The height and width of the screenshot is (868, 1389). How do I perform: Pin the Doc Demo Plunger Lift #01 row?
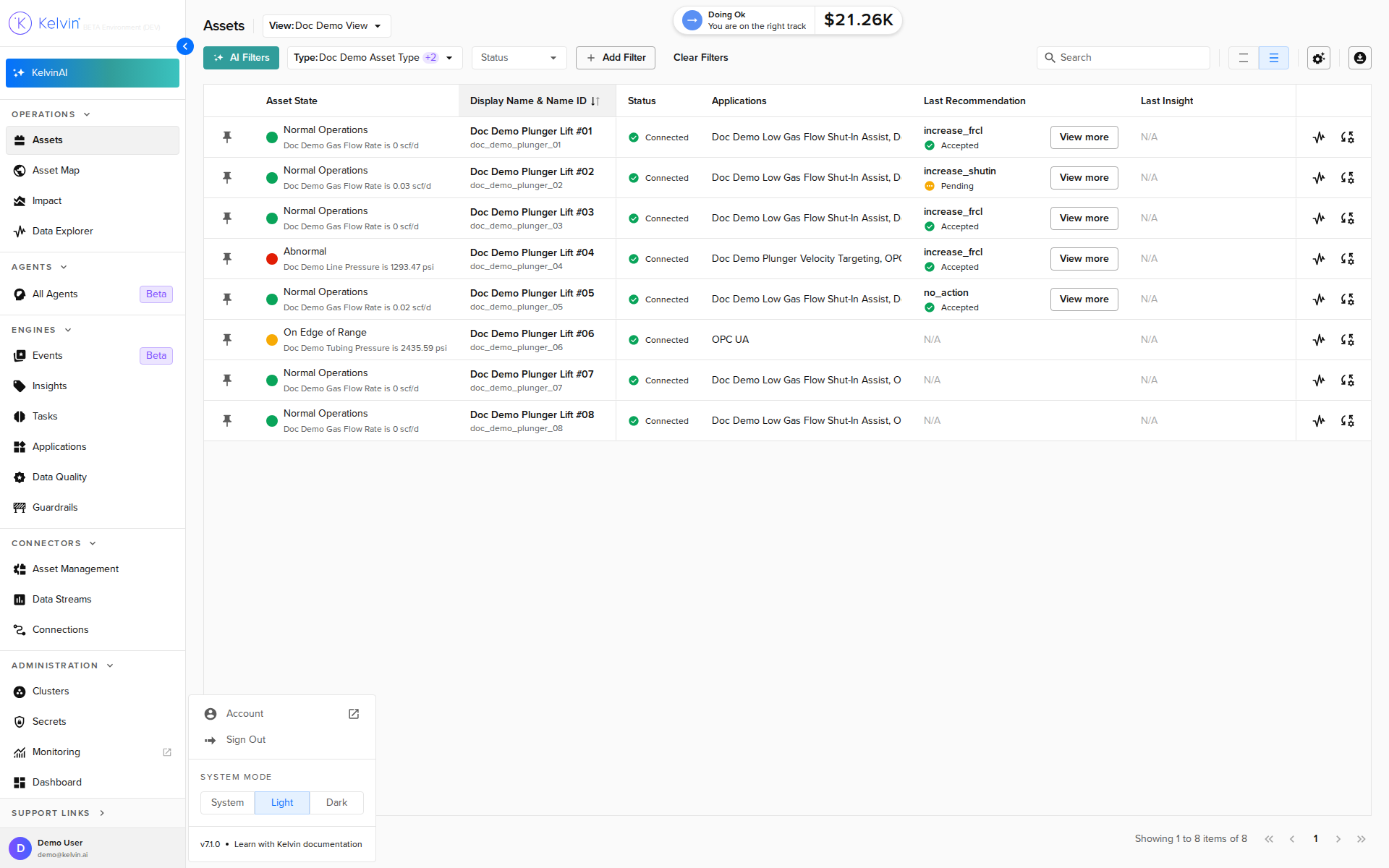227,137
